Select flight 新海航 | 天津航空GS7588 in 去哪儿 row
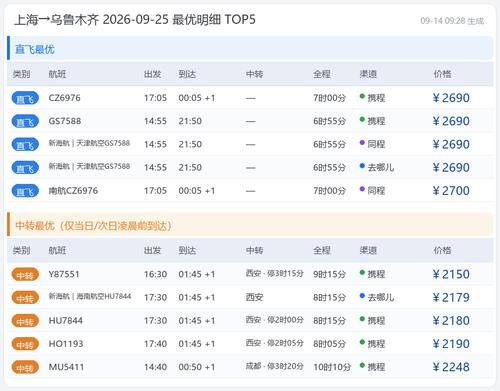The height and width of the screenshot is (391, 500). [89, 166]
